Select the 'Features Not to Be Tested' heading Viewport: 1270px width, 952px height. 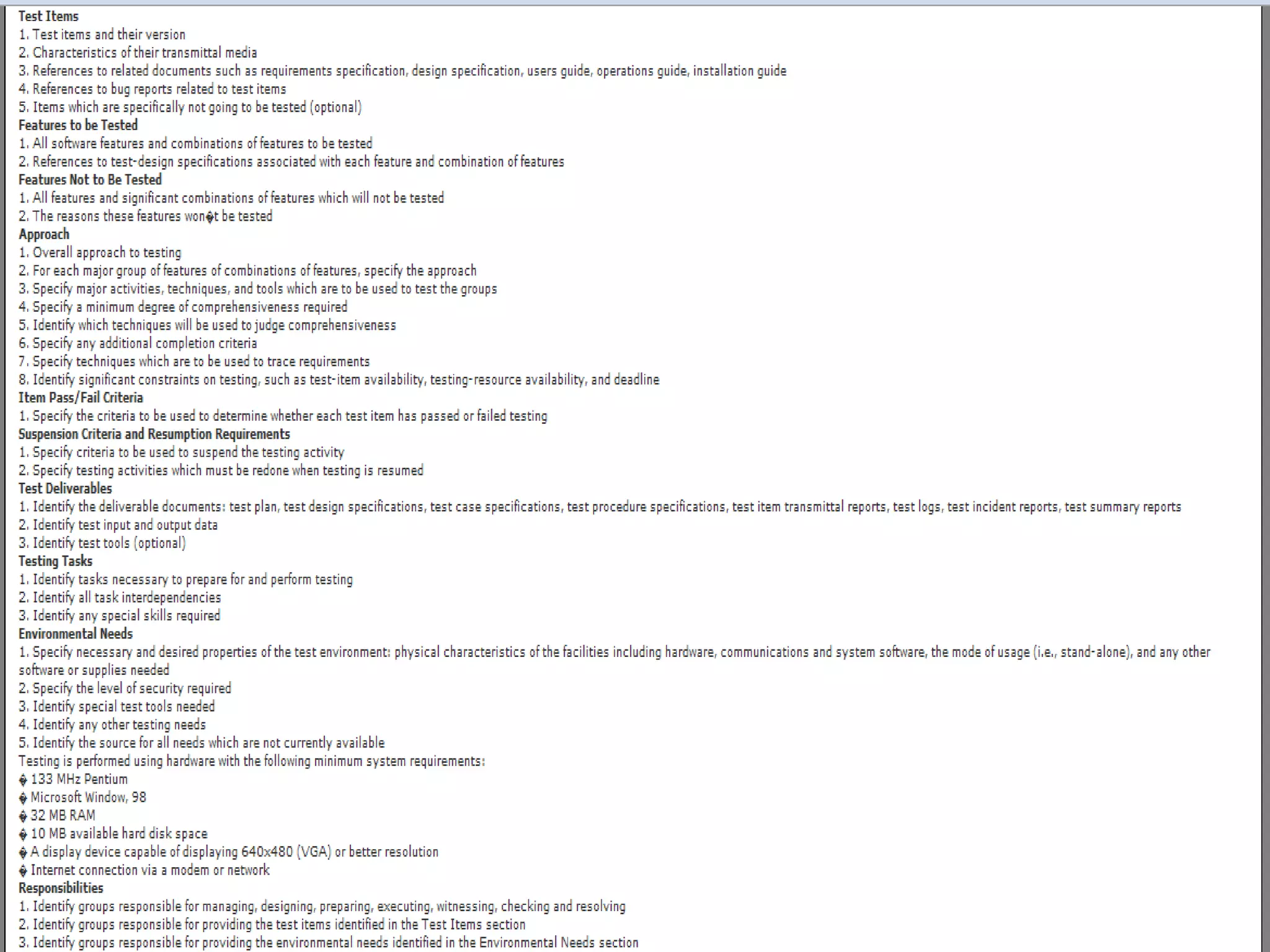[x=90, y=180]
